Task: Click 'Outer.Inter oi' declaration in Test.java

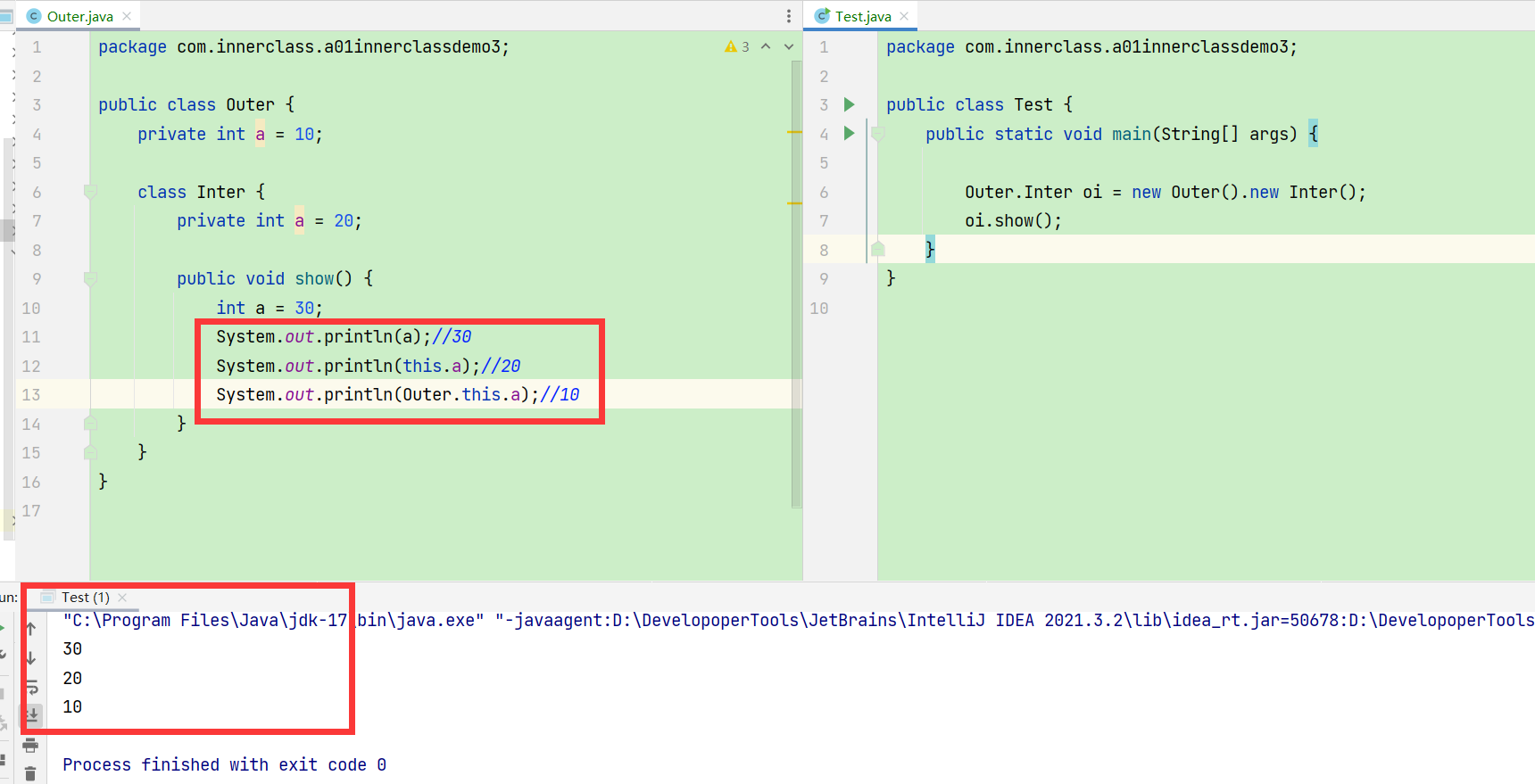Action: tap(1033, 192)
